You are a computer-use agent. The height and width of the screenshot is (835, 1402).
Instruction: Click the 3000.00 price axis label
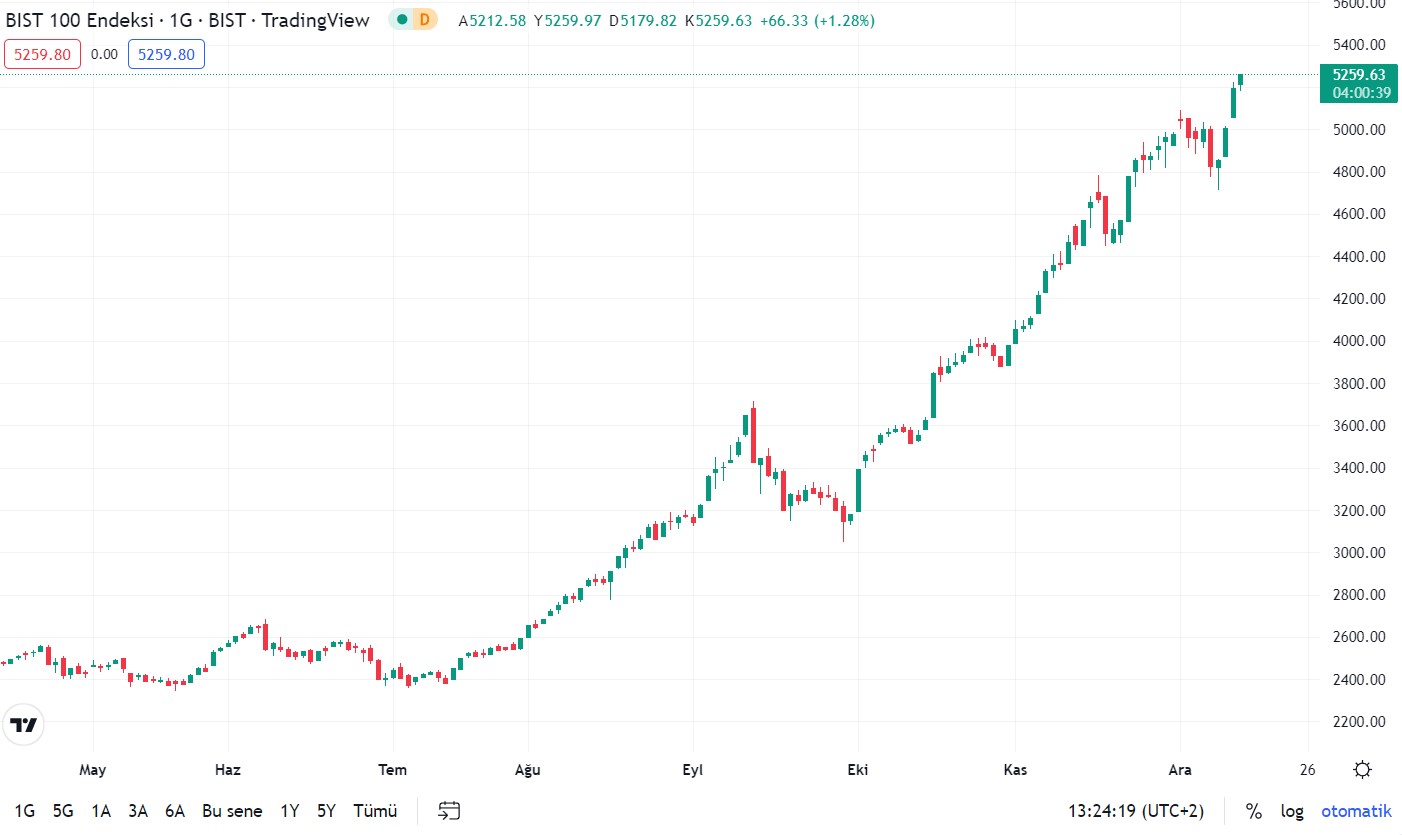[1359, 553]
